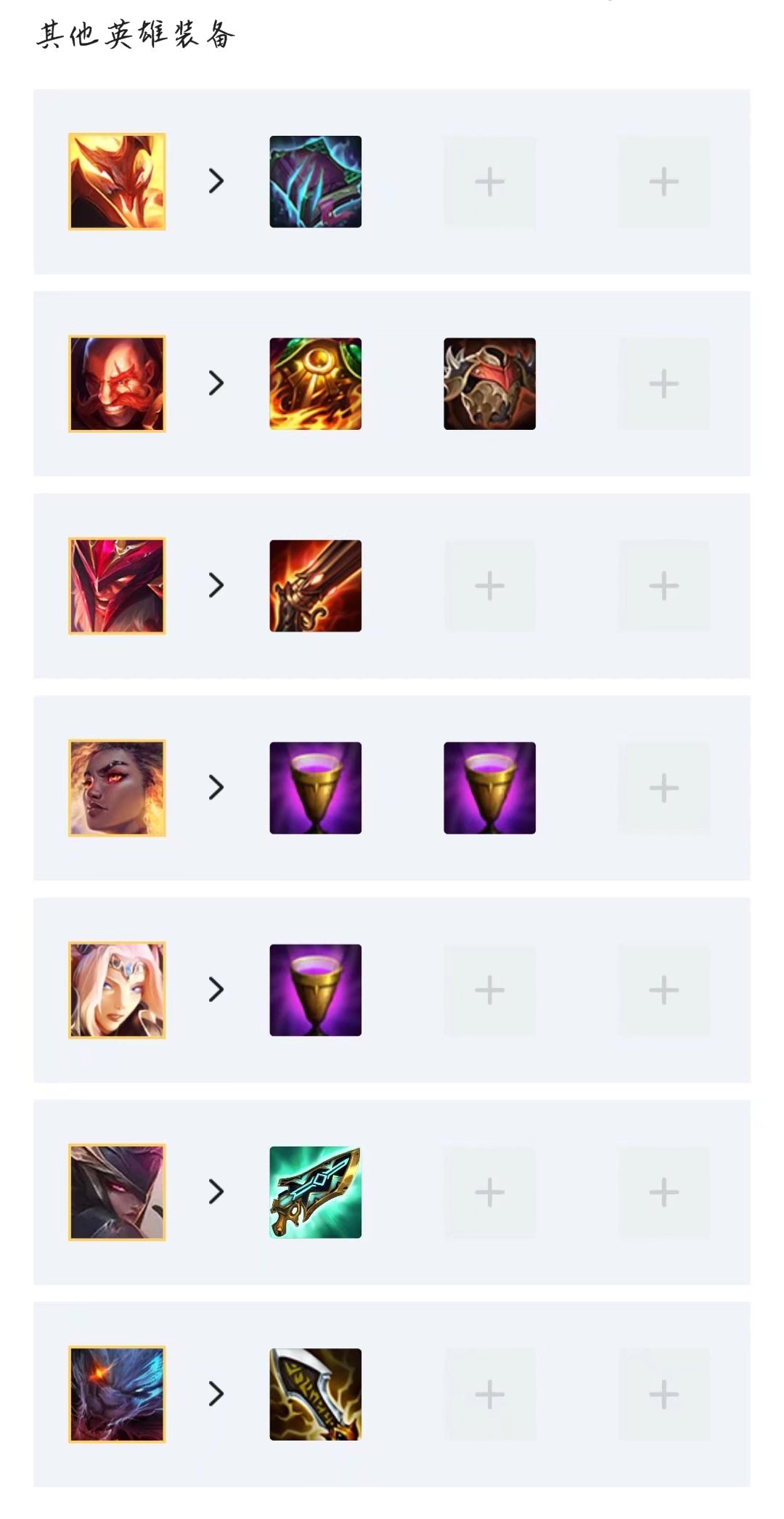Select the flaming bronze cannon item
The height and width of the screenshot is (1519, 784).
[316, 586]
